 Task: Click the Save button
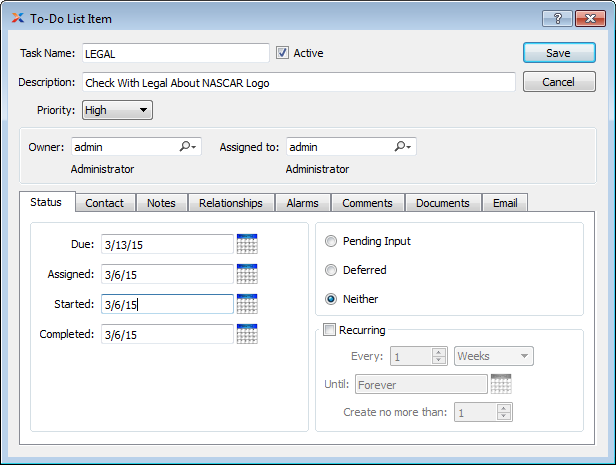[x=559, y=53]
